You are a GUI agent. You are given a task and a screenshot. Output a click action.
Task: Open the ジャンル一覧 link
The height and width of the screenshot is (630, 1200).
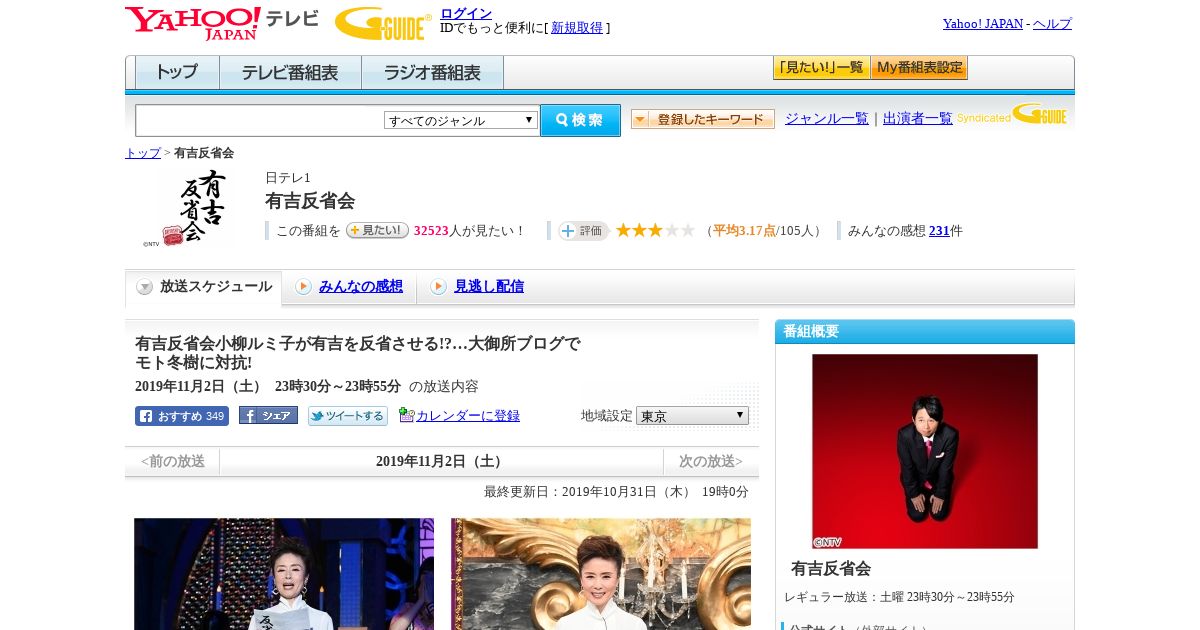(827, 118)
